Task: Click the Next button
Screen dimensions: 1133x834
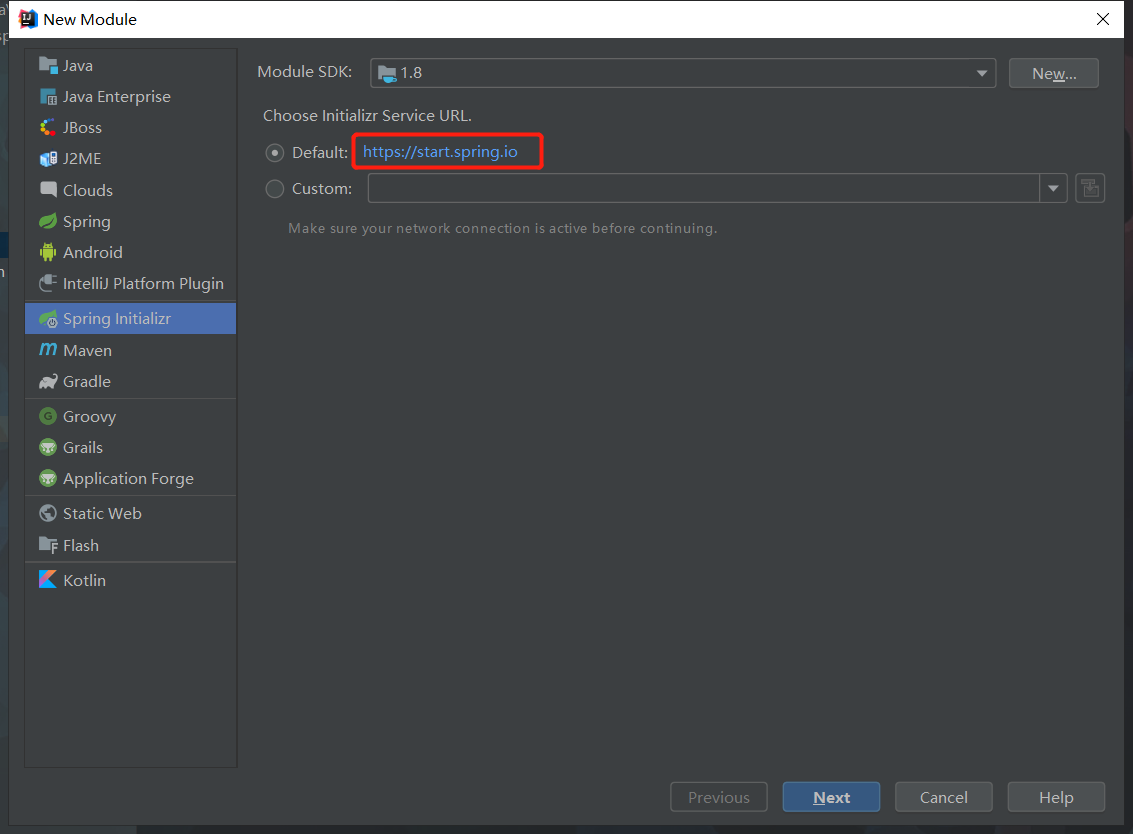Action: click(x=831, y=796)
